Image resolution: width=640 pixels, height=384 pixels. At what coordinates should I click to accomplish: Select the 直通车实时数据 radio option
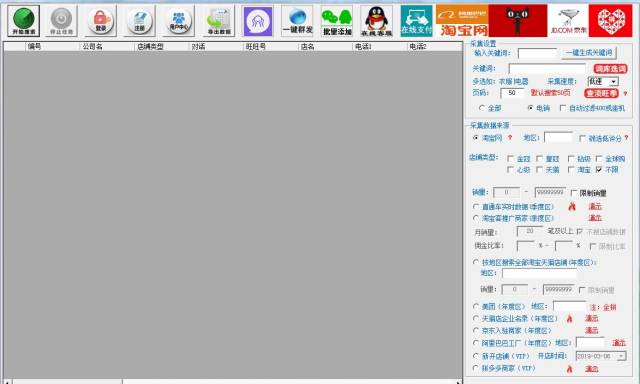[x=476, y=206]
